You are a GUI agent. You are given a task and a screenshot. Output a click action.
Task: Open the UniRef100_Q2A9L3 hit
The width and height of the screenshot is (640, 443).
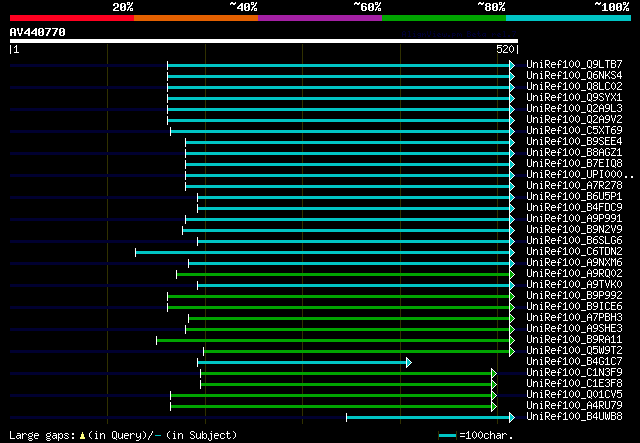tap(574, 109)
